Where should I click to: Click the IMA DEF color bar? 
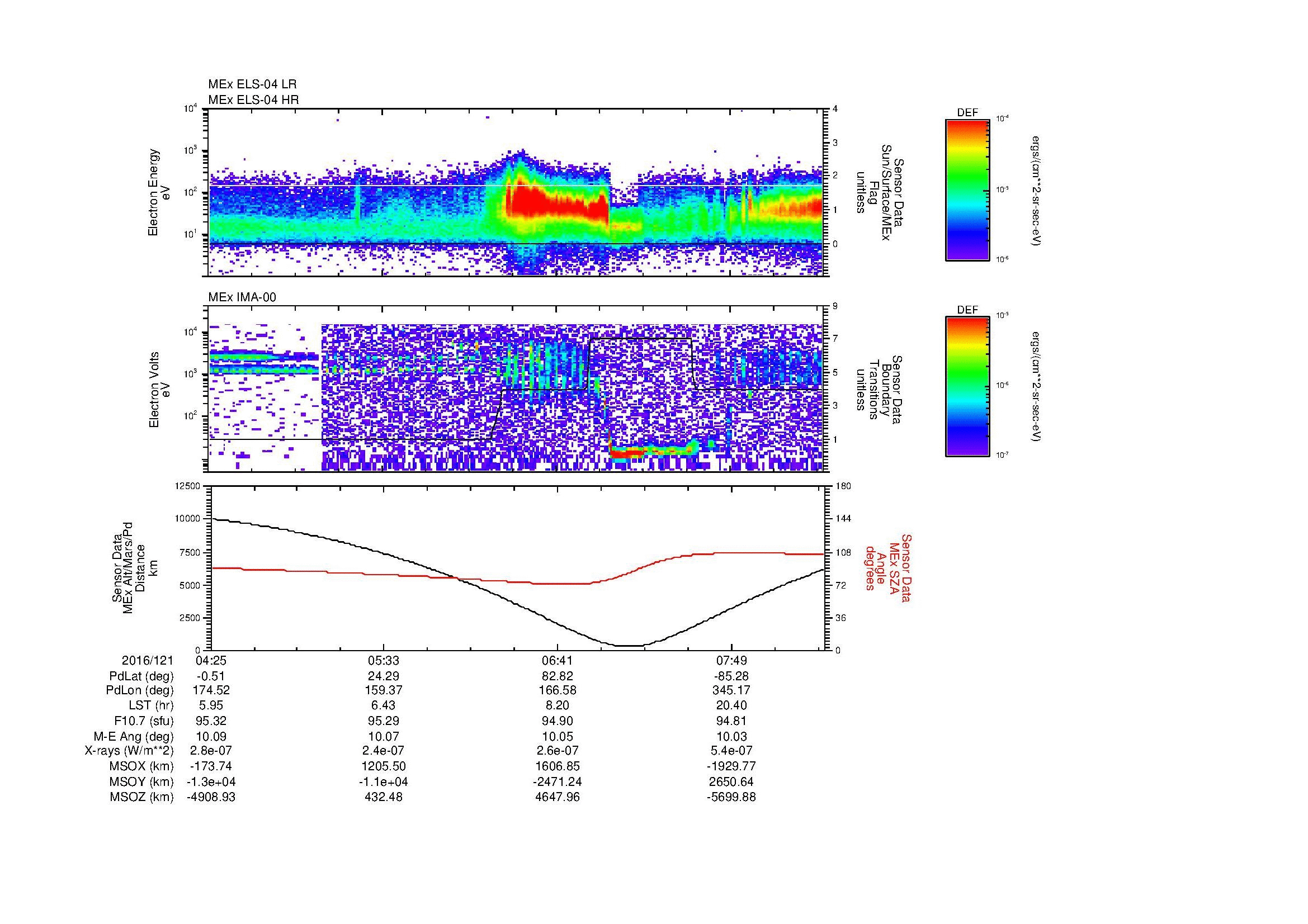967,387
